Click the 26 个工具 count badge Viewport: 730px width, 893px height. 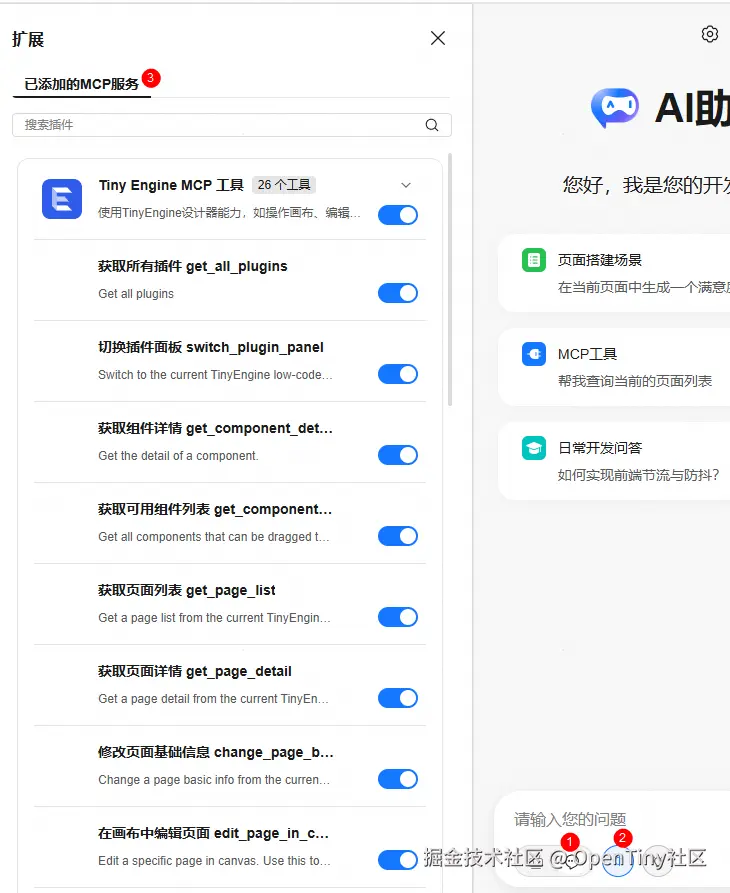[284, 185]
